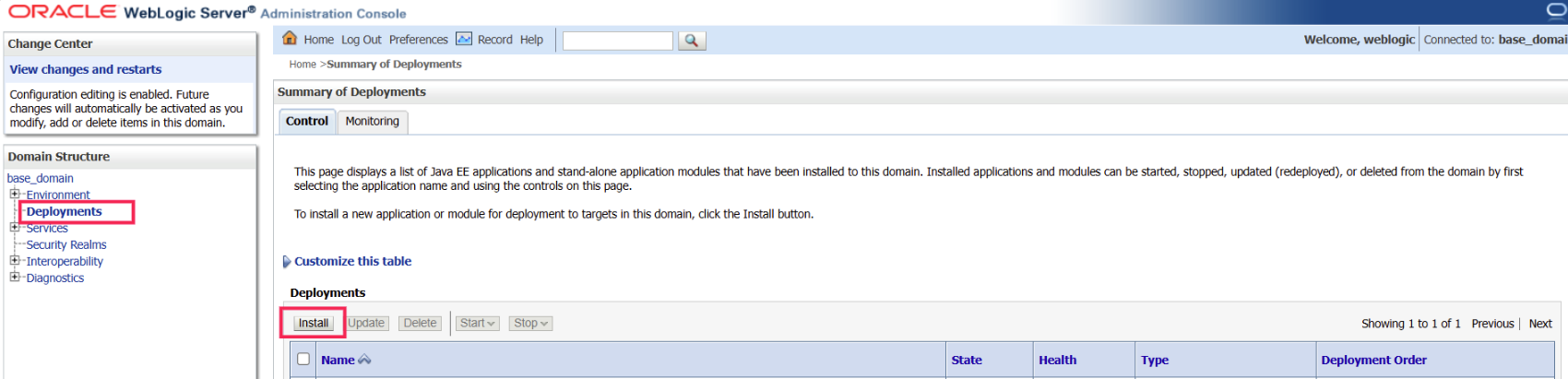This screenshot has height=379, width=1568.
Task: Click the Home house icon
Action: [x=290, y=38]
